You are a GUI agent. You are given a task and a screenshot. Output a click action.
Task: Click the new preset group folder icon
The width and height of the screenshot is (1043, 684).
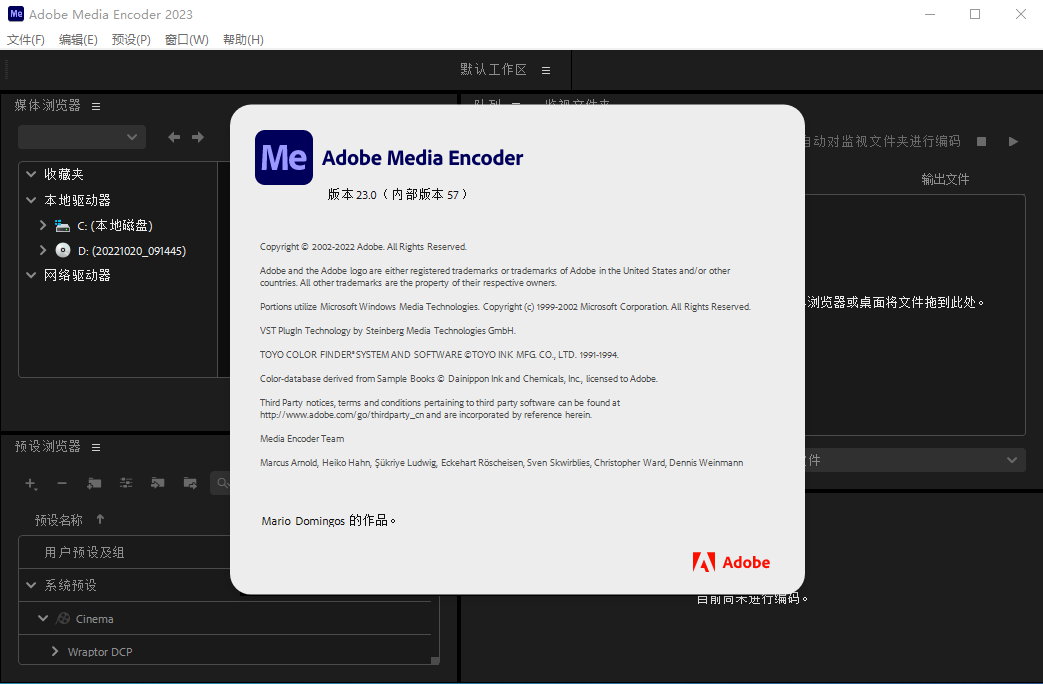tap(94, 484)
